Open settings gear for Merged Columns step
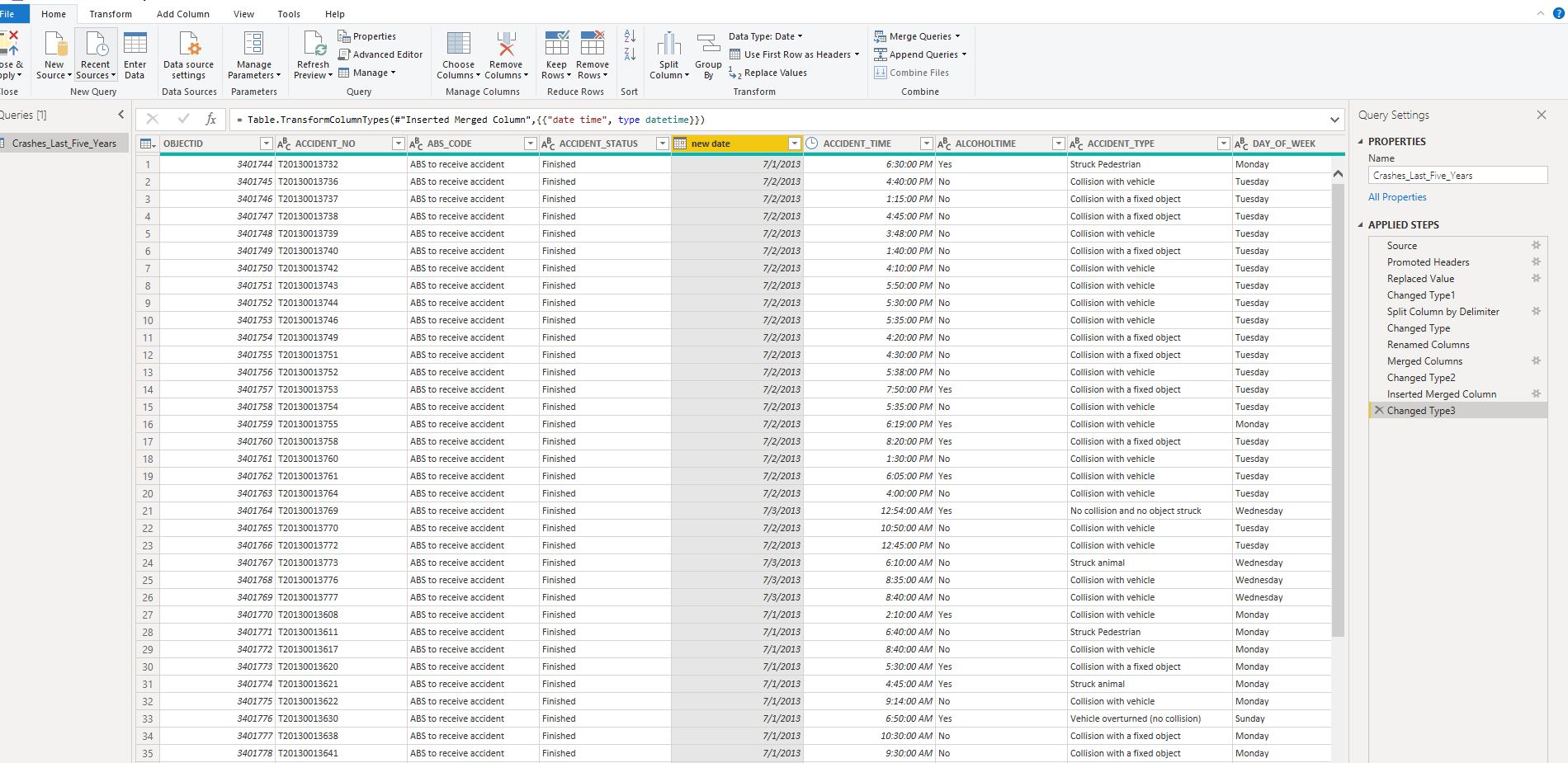This screenshot has height=763, width=1568. [1536, 360]
